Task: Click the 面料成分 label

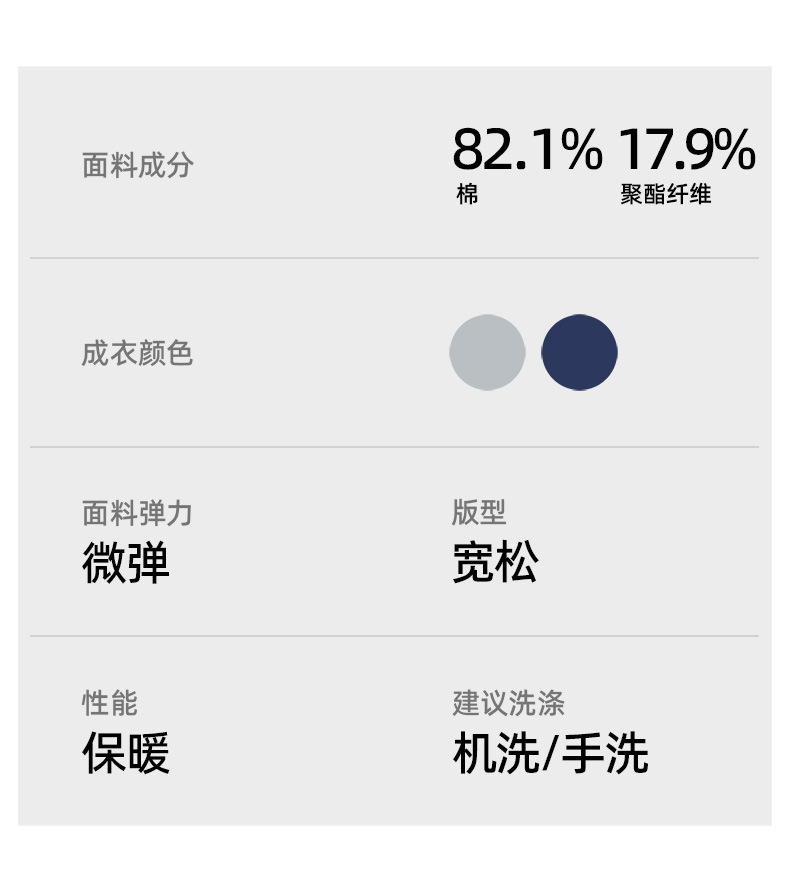Action: pos(137,165)
